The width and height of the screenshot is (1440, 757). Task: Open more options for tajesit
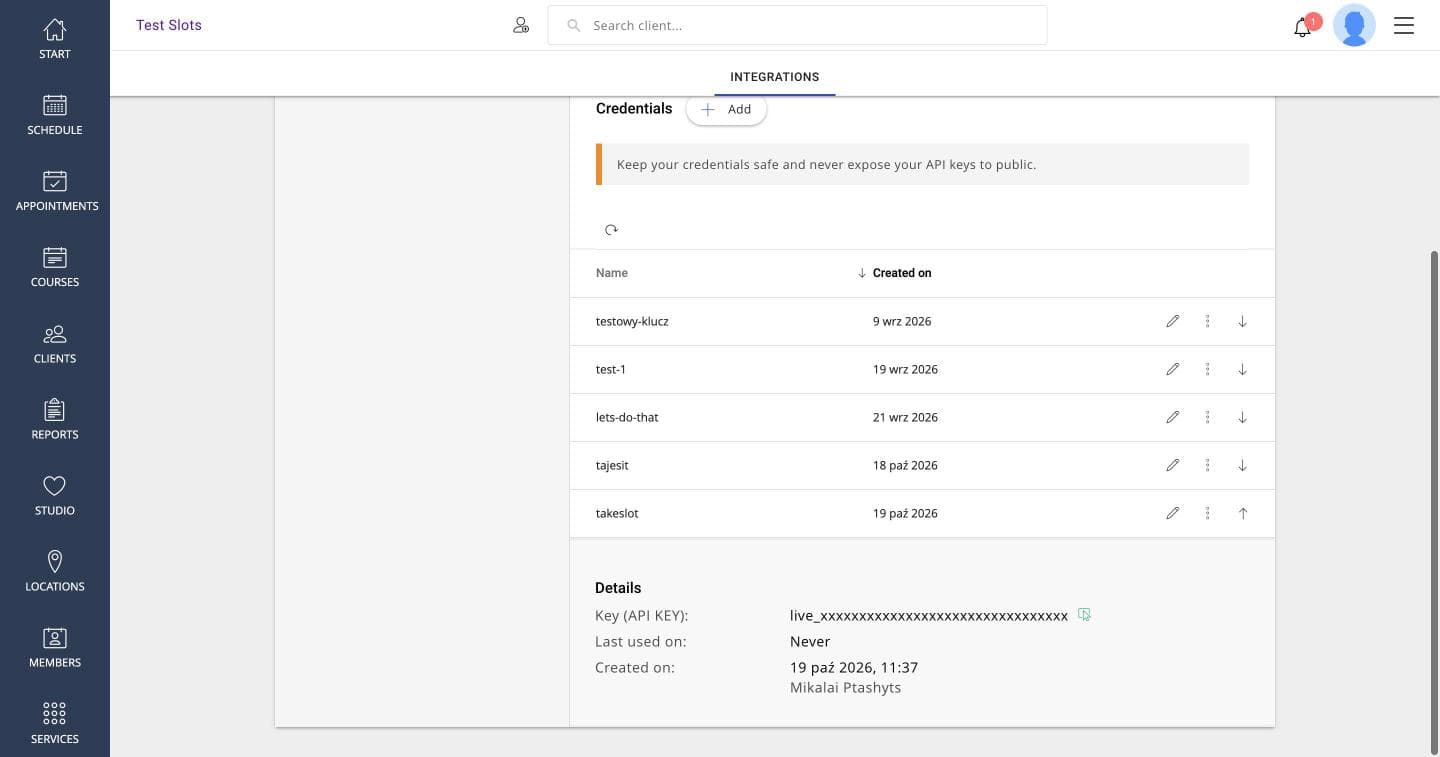(1208, 465)
